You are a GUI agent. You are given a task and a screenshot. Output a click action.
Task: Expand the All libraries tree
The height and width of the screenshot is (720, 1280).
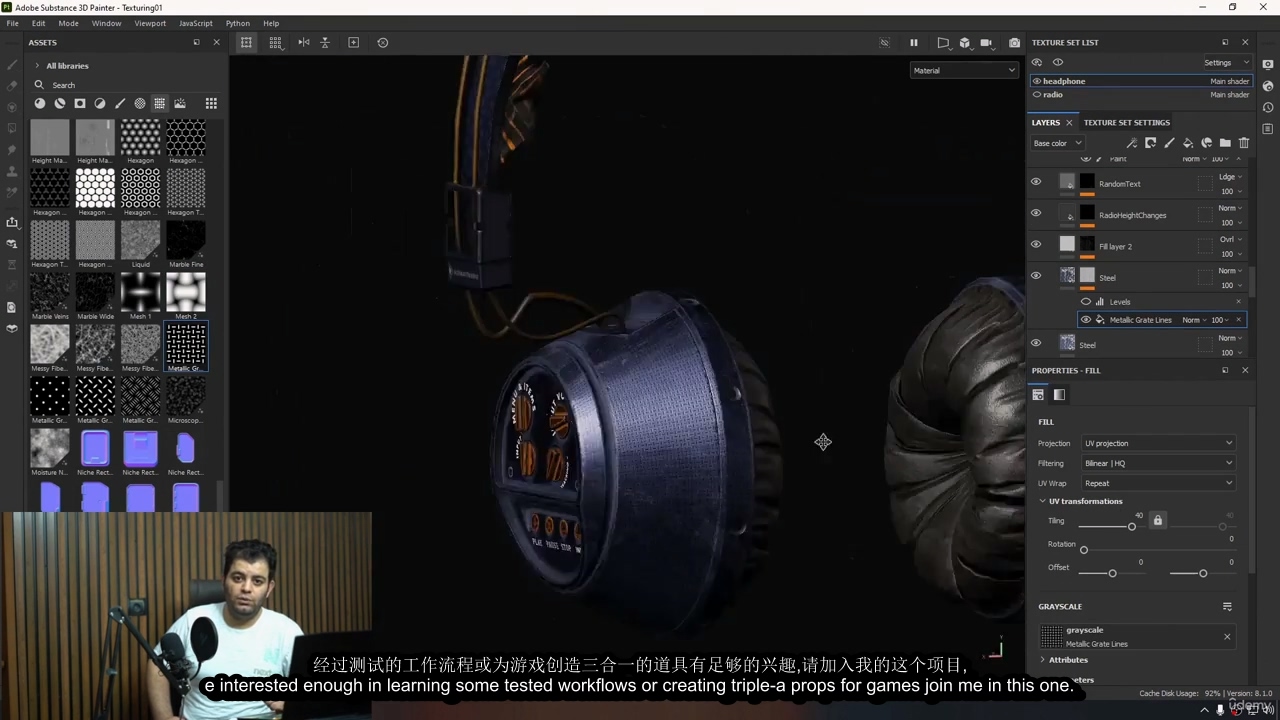38,66
